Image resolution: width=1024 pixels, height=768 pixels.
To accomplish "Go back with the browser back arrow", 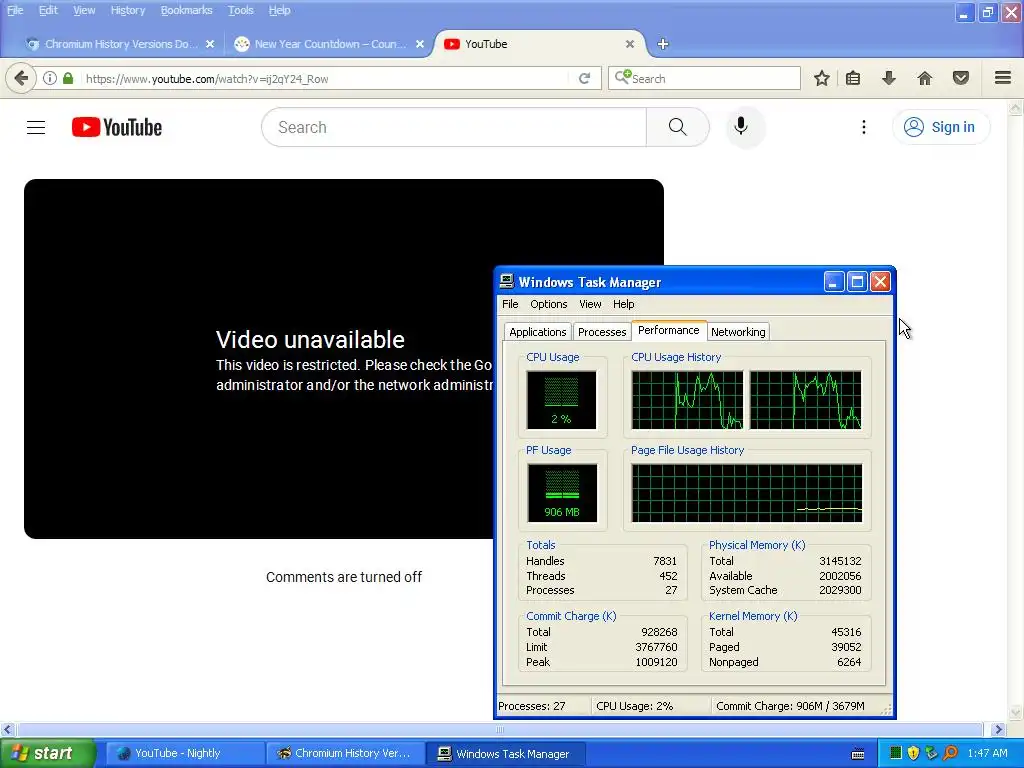I will pyautogui.click(x=21, y=78).
